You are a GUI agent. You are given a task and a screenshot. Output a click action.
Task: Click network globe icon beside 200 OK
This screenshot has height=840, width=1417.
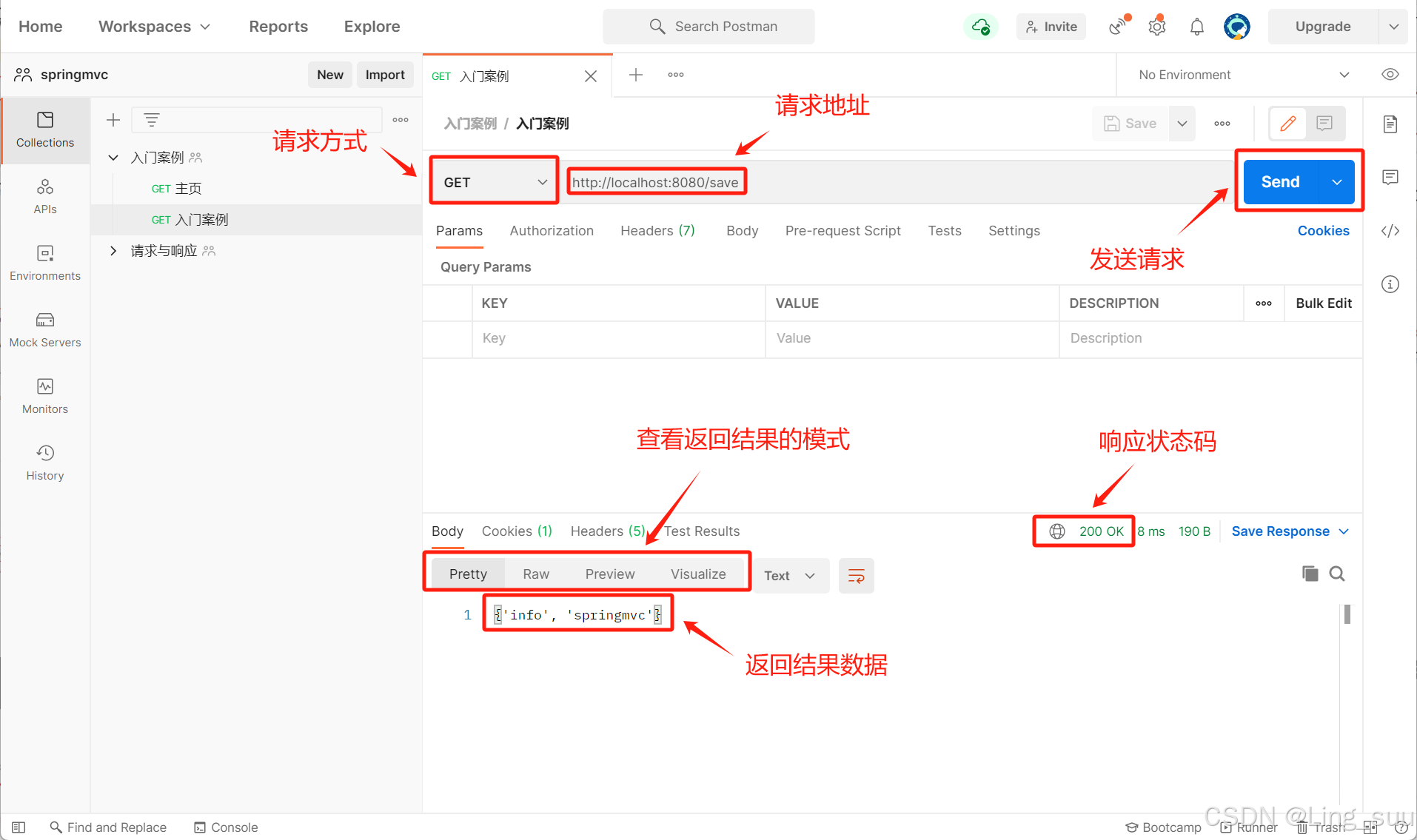pyautogui.click(x=1057, y=531)
